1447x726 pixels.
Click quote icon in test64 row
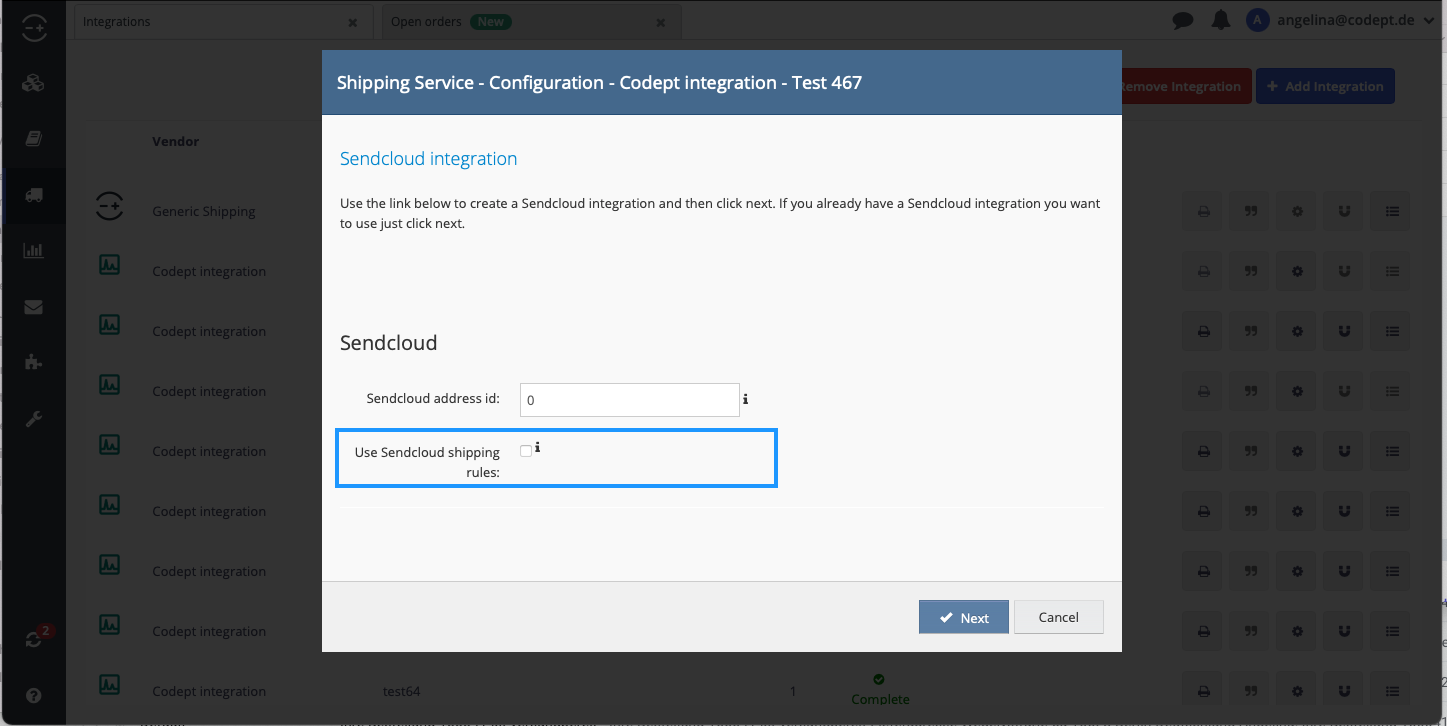tap(1250, 692)
